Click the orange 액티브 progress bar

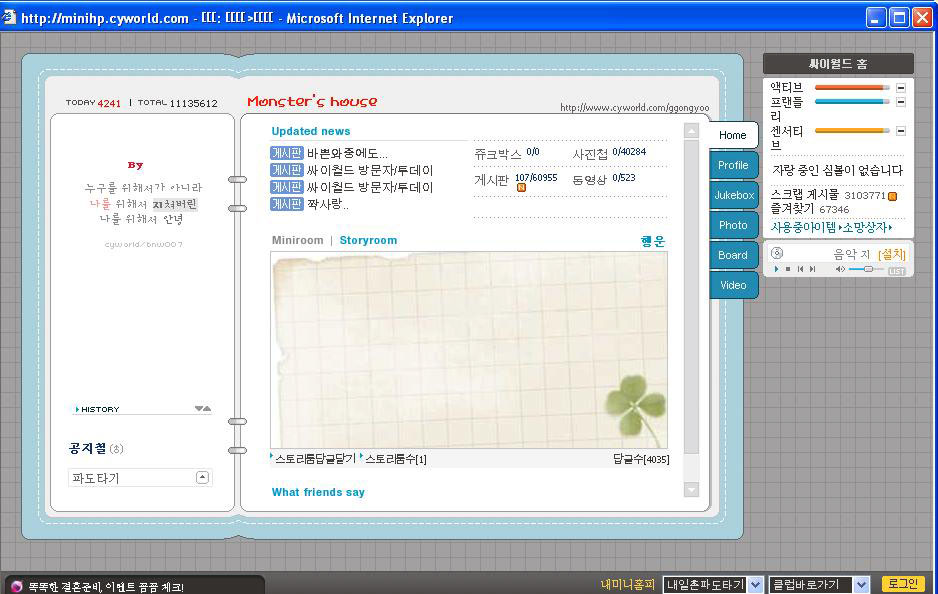(x=852, y=87)
